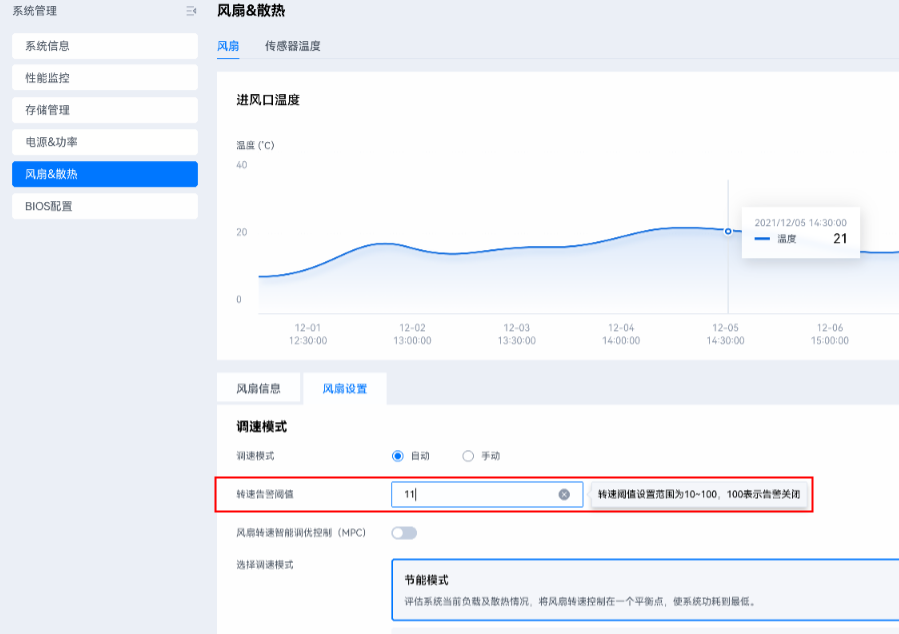Collapse the 系统管理 sidebar menu
Viewport: 899px width, 634px height.
coord(190,11)
